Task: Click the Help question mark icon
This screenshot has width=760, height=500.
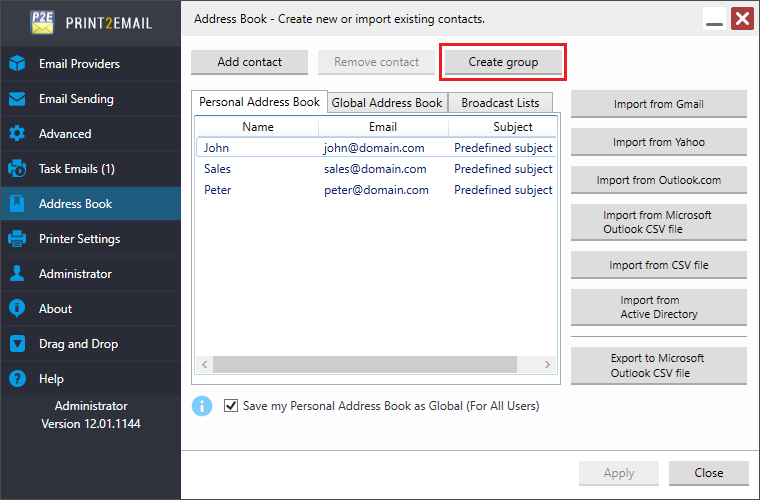Action: 17,378
